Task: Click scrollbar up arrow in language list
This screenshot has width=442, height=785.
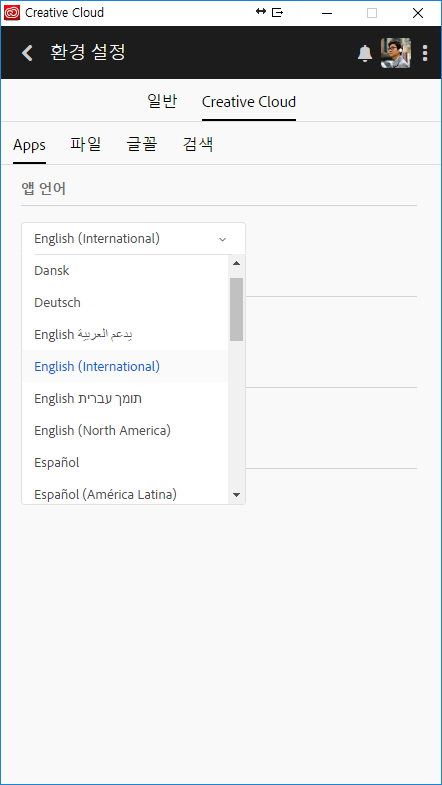Action: pyautogui.click(x=236, y=263)
